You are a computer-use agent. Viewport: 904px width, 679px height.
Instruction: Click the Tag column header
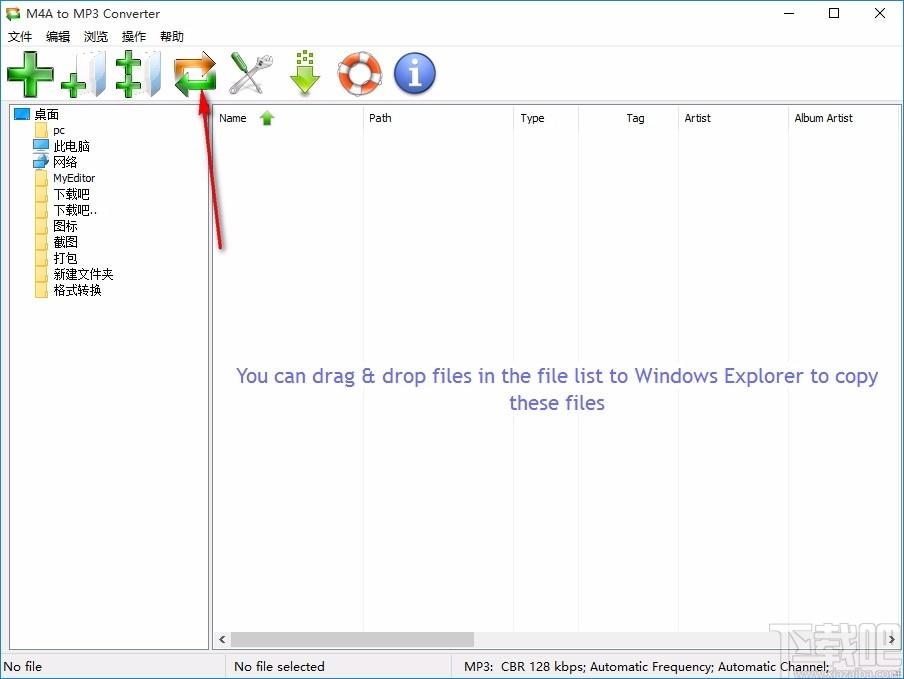pyautogui.click(x=628, y=118)
